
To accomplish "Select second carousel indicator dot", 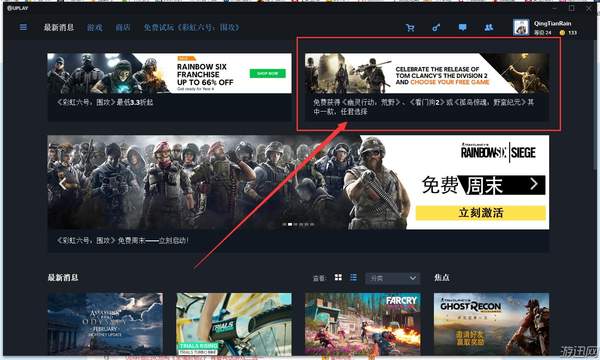I will tap(290, 225).
